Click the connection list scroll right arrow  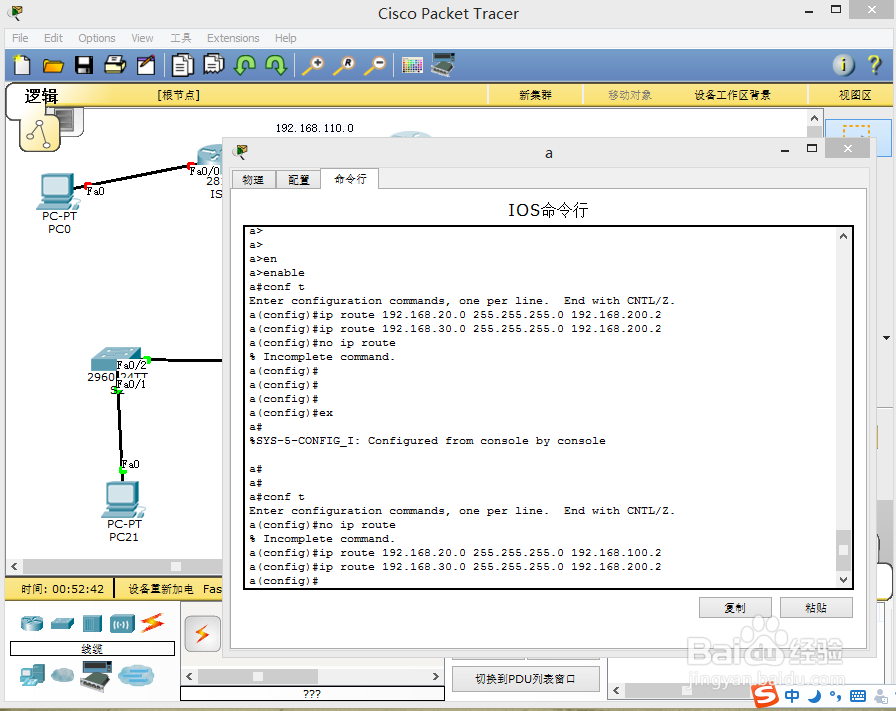pos(435,676)
